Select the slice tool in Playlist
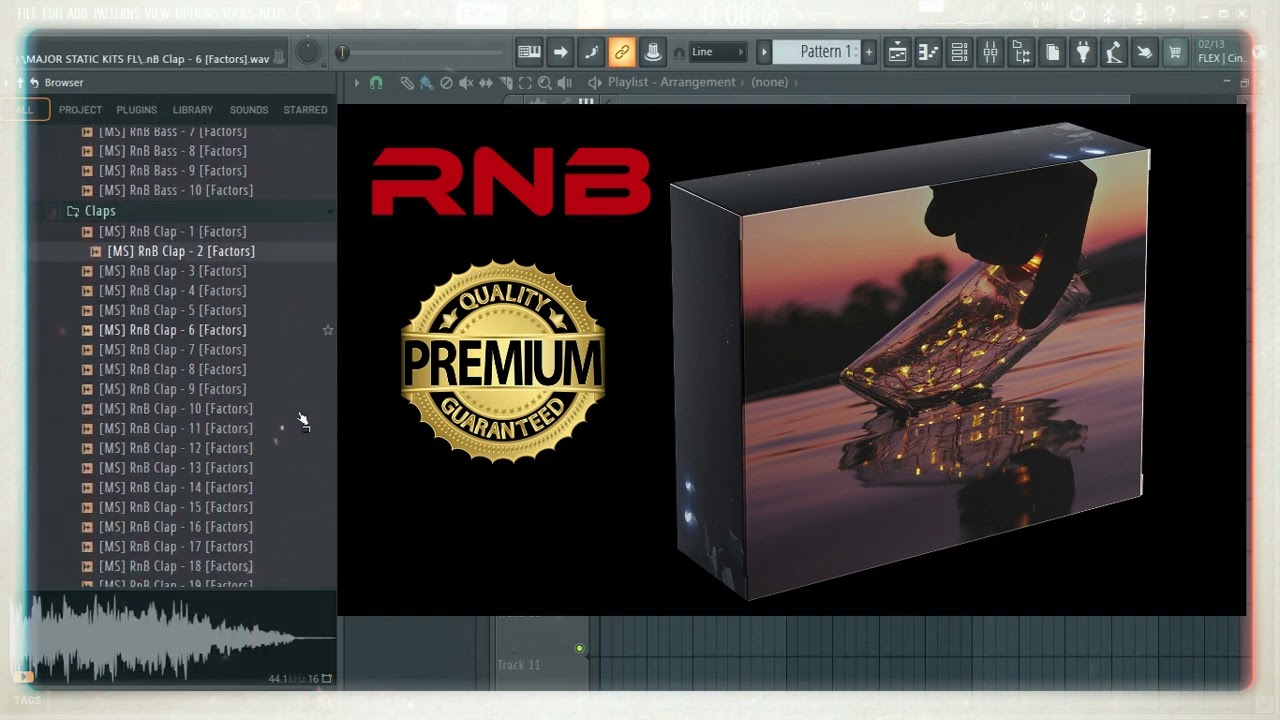The height and width of the screenshot is (720, 1280). click(506, 83)
